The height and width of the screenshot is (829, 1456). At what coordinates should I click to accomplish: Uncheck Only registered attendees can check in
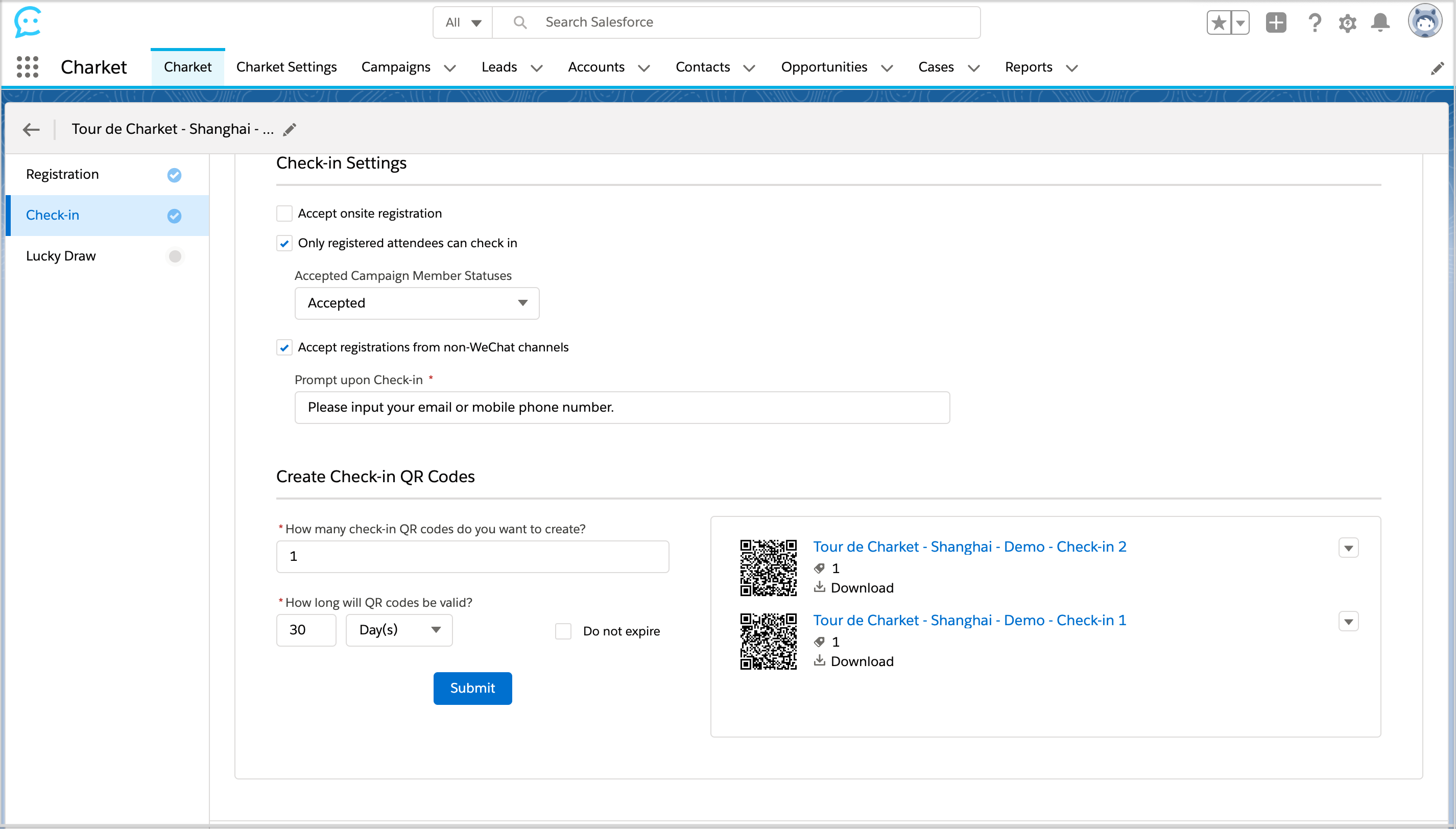[284, 243]
